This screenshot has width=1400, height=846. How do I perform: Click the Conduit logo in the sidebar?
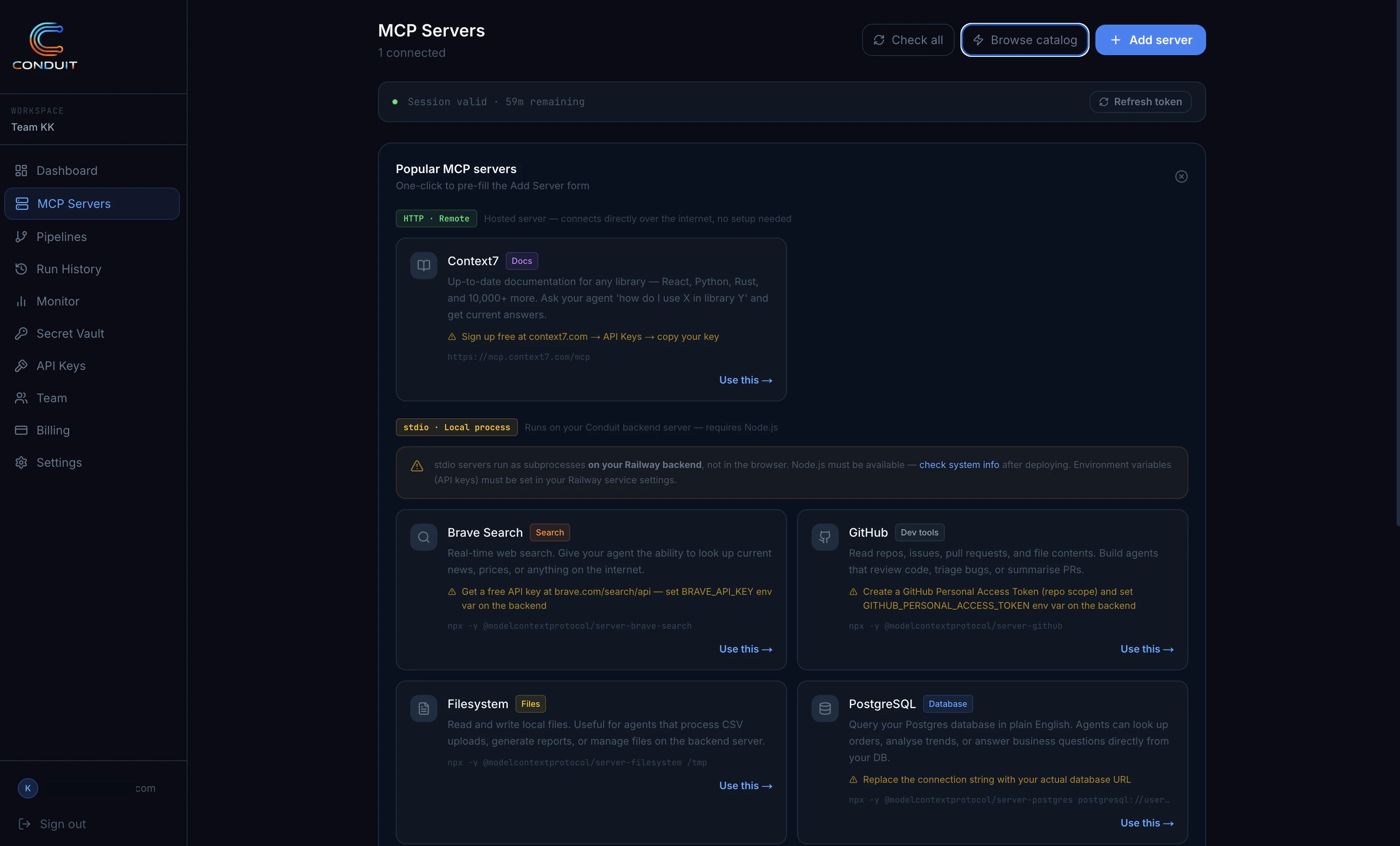45,46
